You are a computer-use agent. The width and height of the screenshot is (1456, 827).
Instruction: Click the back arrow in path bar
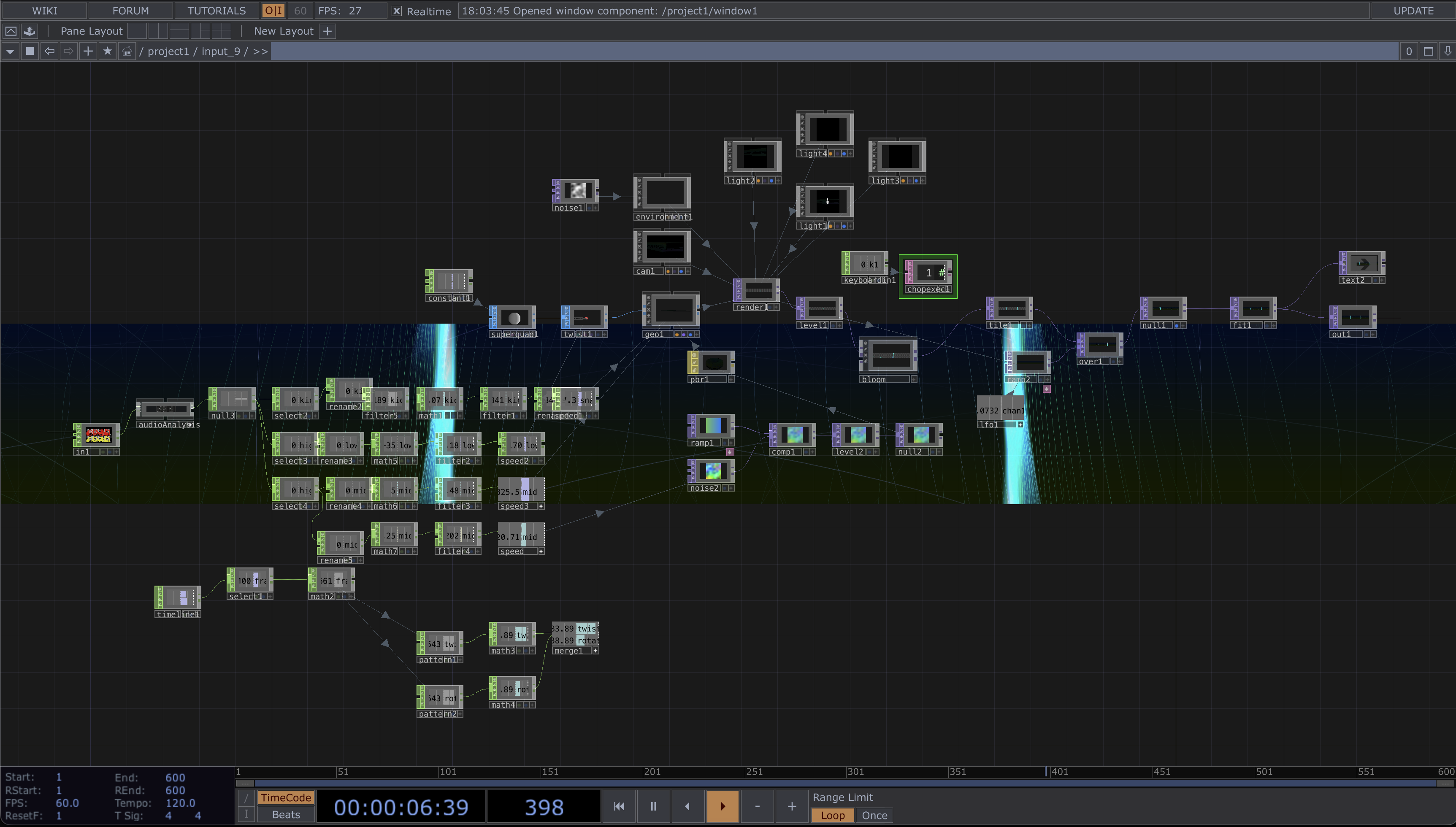(x=49, y=51)
